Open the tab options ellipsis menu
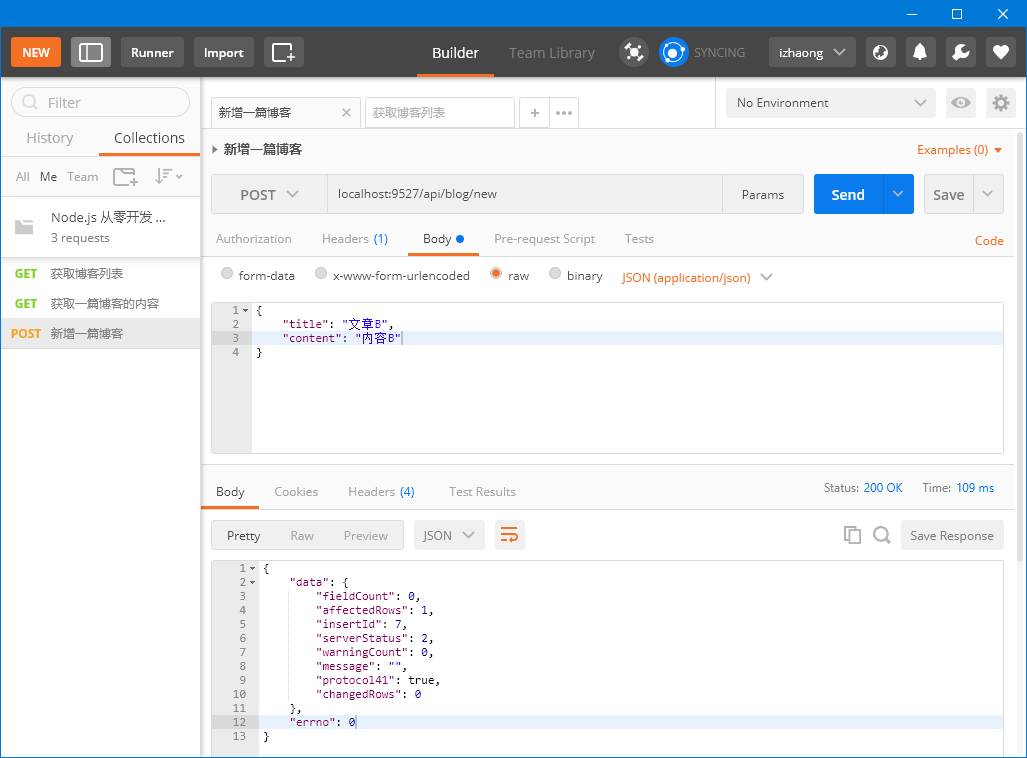Screen dimensions: 1027x758 pyautogui.click(x=564, y=113)
